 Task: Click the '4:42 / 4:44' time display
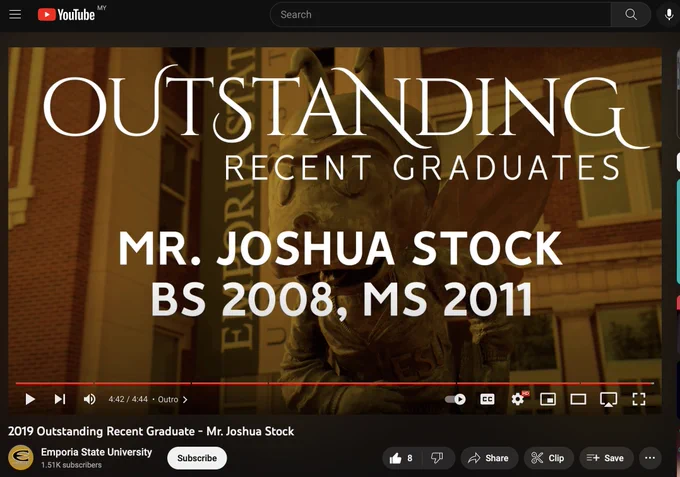[128, 399]
